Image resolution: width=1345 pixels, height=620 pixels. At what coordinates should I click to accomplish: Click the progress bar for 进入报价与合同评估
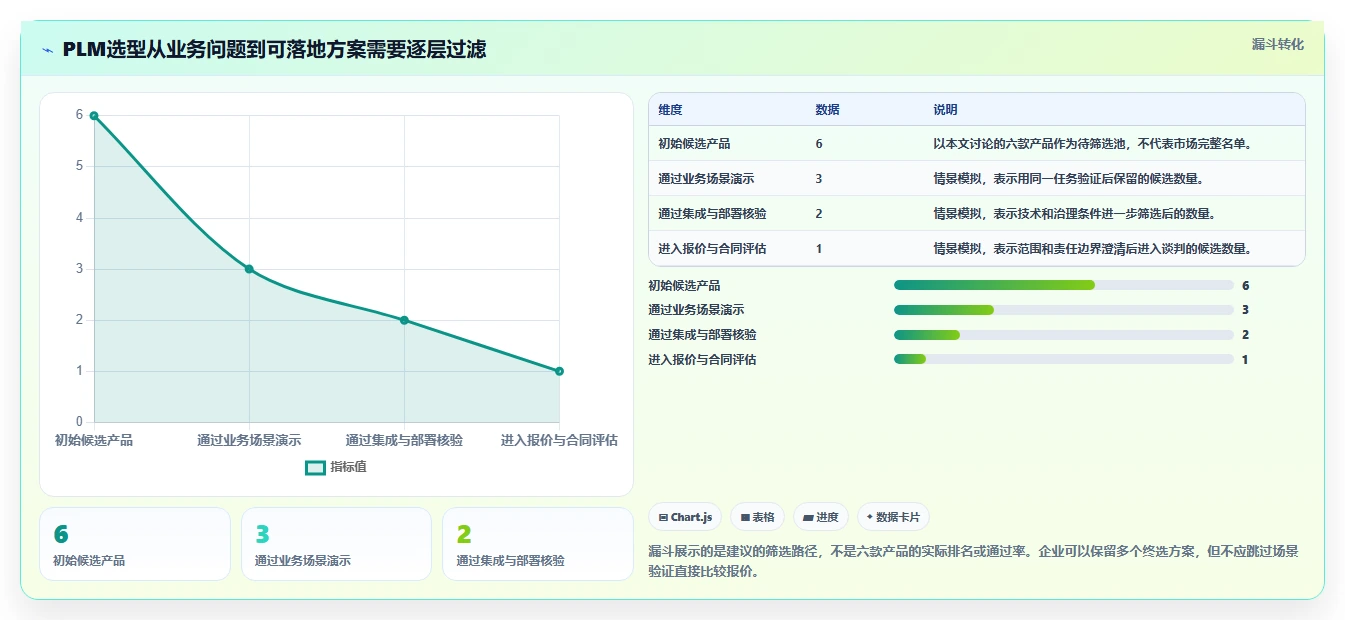point(1063,360)
